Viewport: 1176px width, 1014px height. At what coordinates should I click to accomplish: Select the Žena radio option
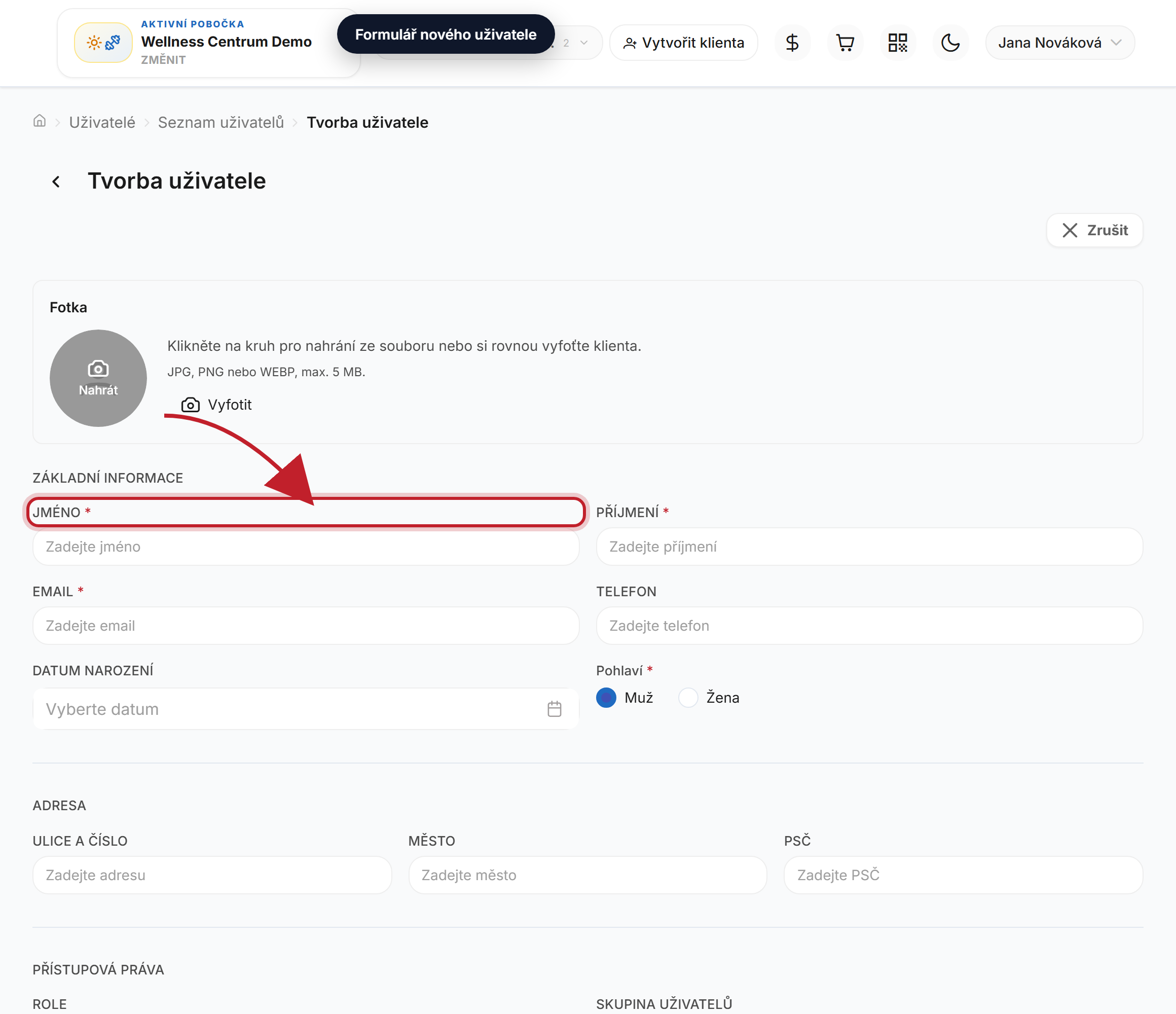click(688, 698)
